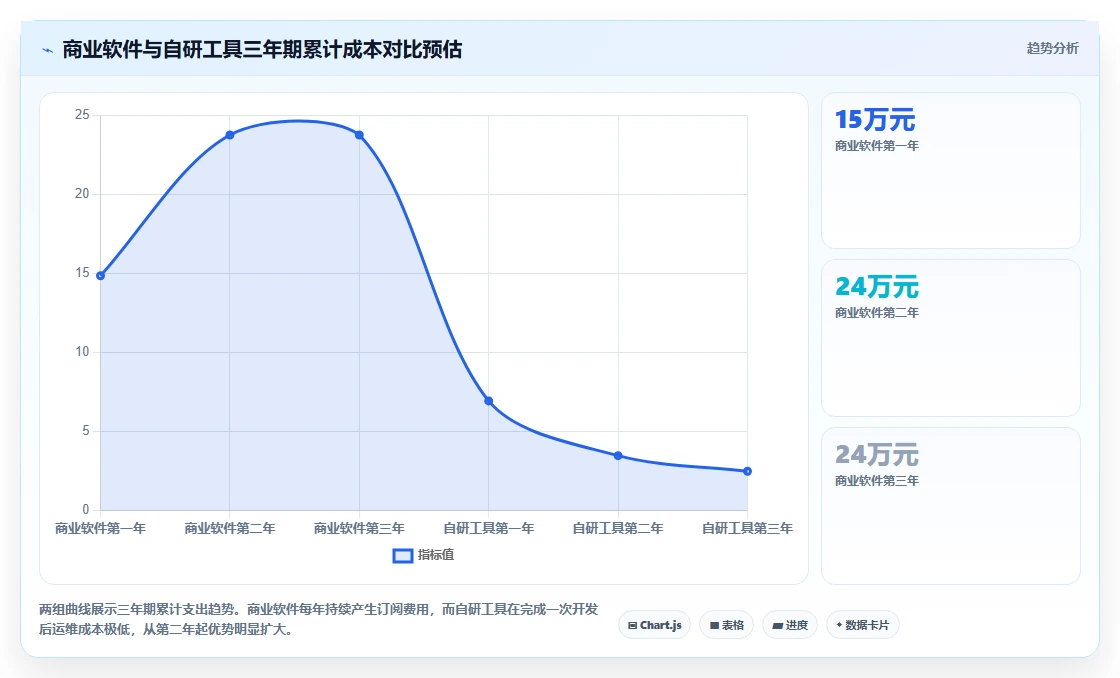This screenshot has height=678, width=1120.
Task: Click the 商业软件第三年 x-axis label
Action: [x=359, y=529]
